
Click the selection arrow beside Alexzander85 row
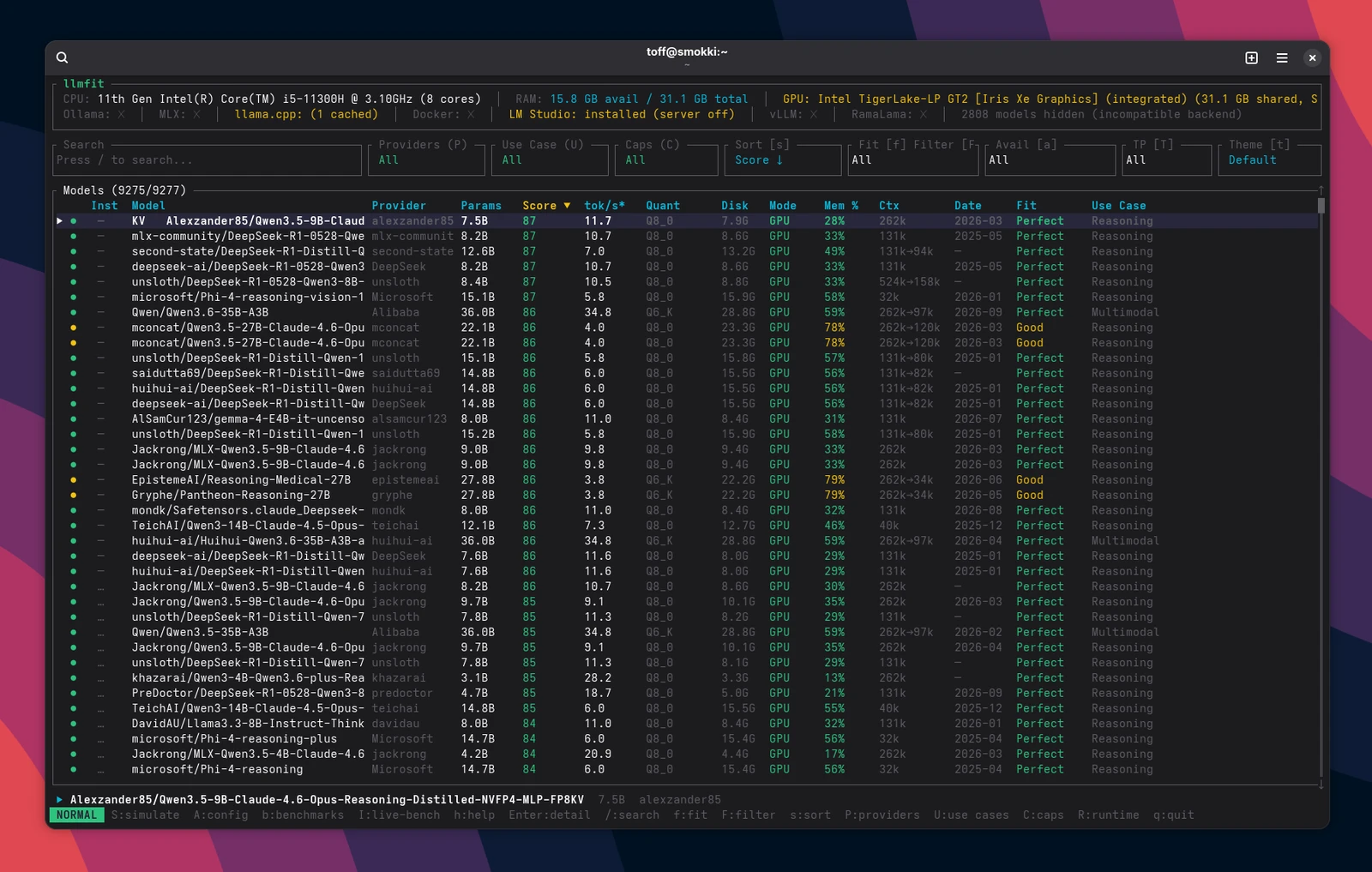click(59, 221)
